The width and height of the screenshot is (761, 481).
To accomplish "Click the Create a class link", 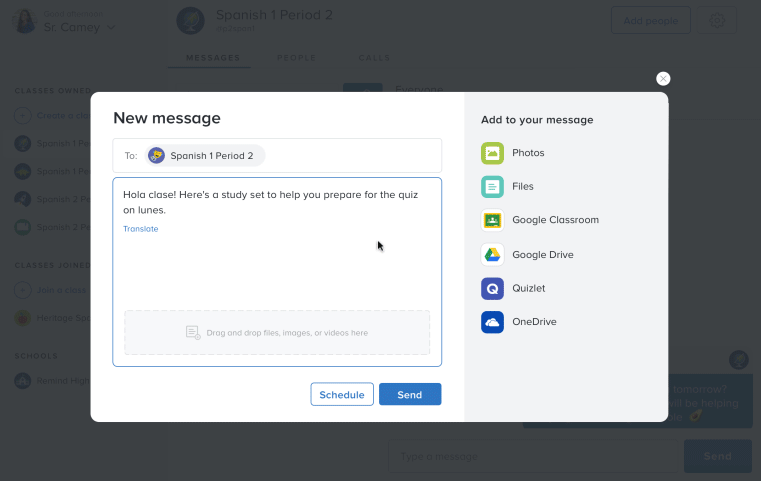I will 63,116.
